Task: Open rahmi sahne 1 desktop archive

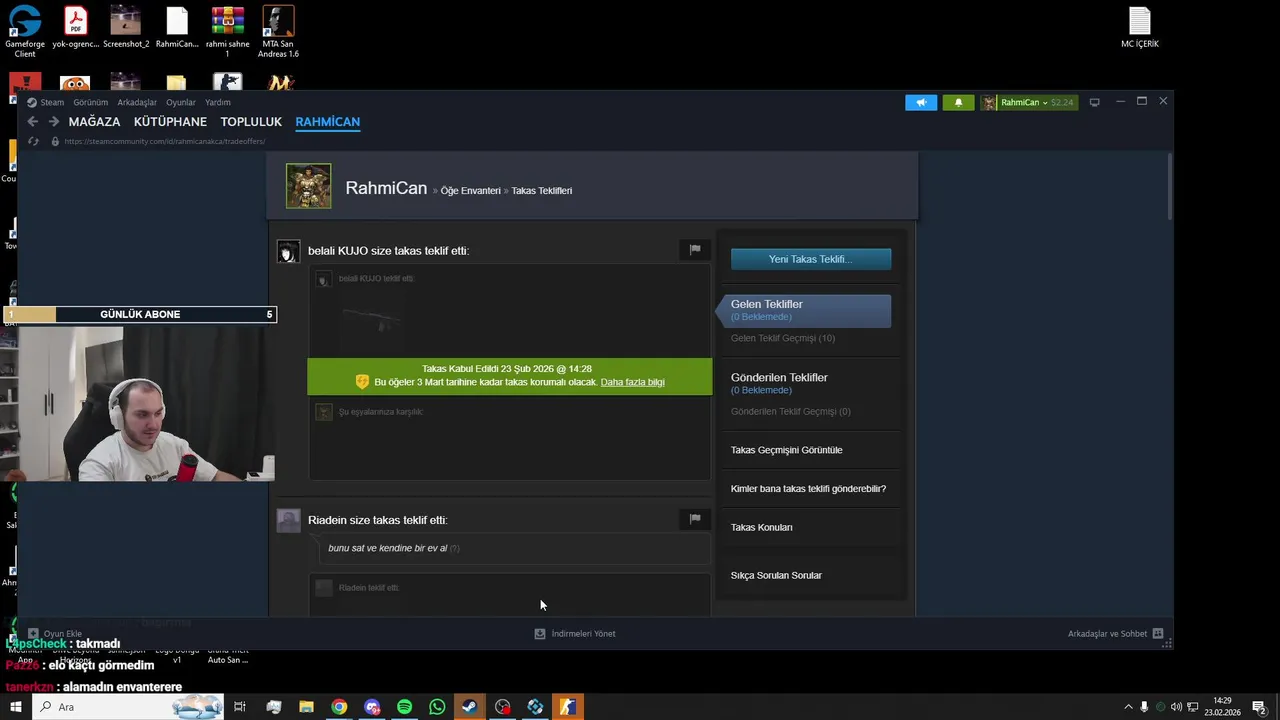Action: point(228,32)
